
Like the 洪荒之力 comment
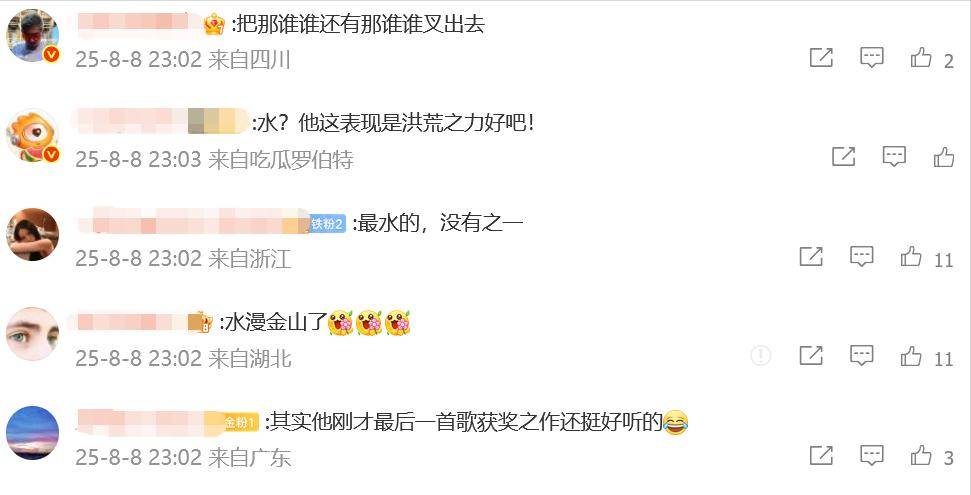click(944, 157)
